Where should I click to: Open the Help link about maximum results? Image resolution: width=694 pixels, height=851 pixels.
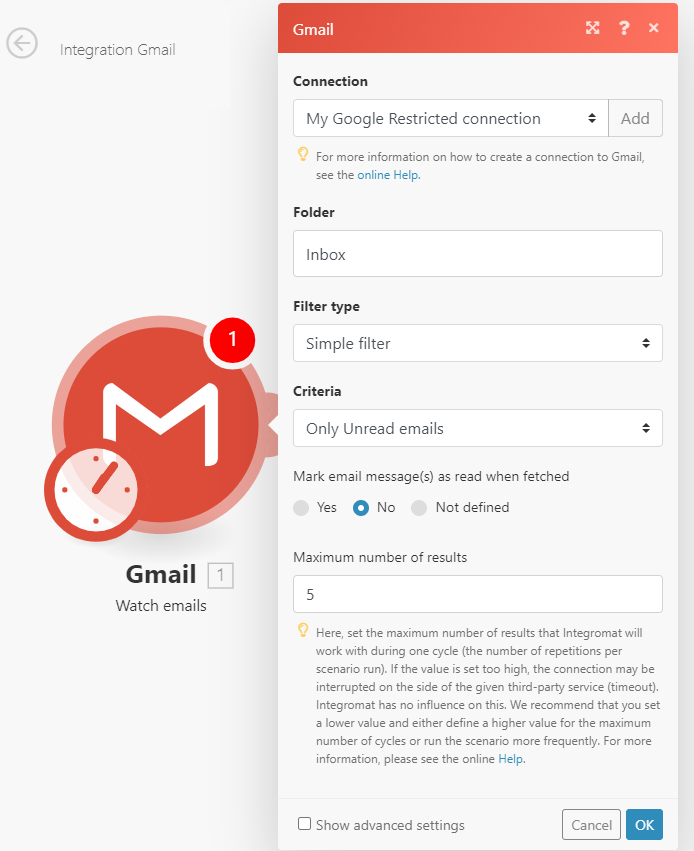[x=511, y=759]
